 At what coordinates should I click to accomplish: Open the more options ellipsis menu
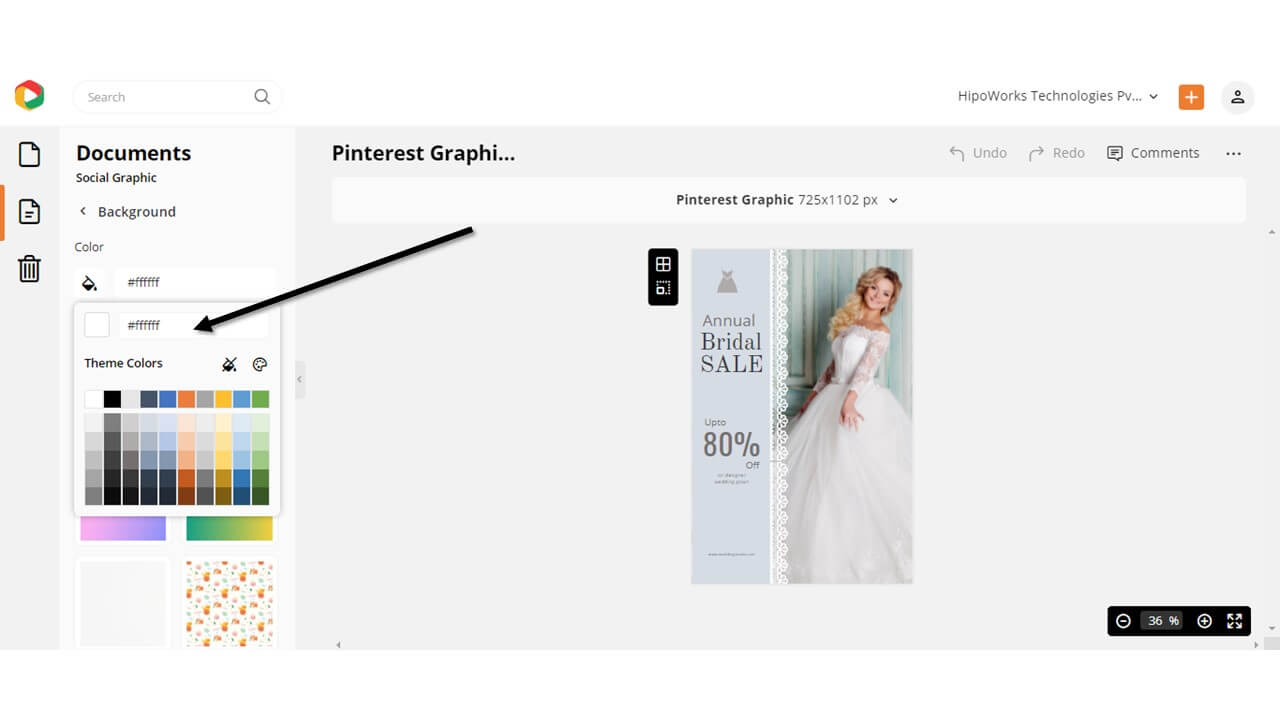click(1233, 153)
